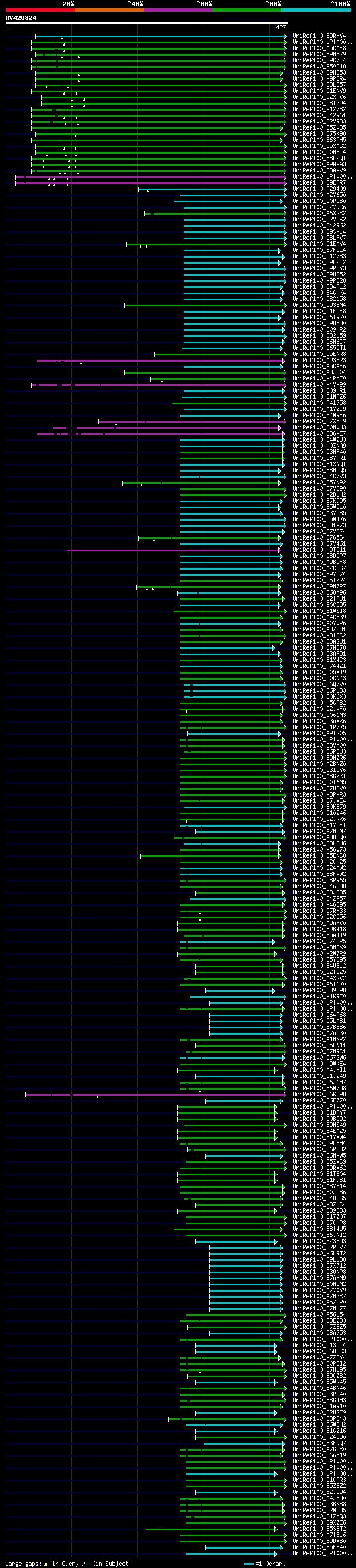Viewport: 356px width, 1568px height.
Task: Open the UniRef100_B0M0U3 hit
Action: click(319, 428)
